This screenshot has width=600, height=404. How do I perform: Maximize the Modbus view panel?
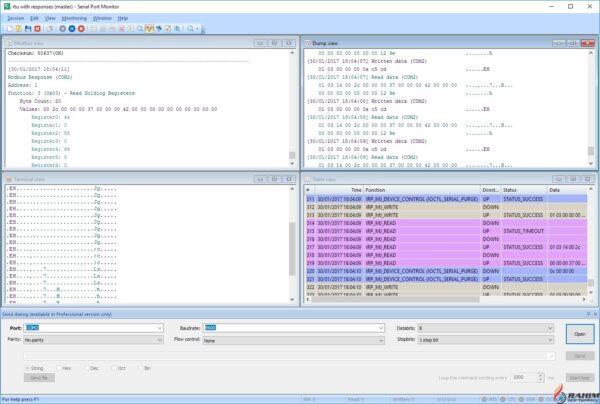point(274,43)
